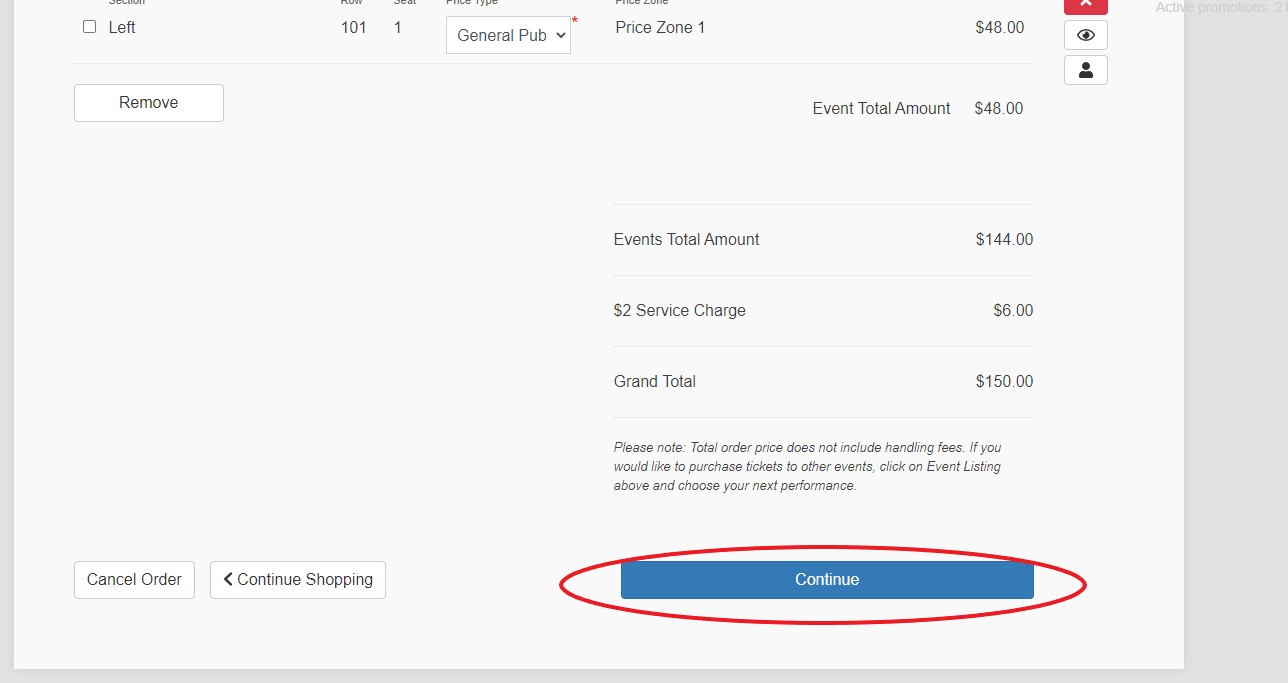Go back with Continue Shopping
1288x683 pixels.
point(297,580)
